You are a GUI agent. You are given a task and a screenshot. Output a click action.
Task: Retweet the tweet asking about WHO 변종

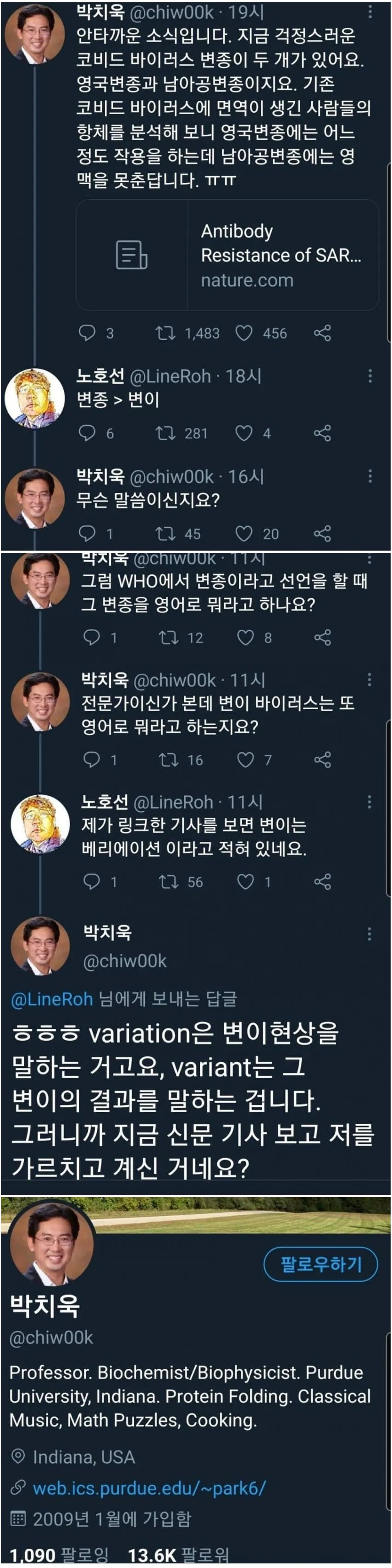tap(168, 637)
